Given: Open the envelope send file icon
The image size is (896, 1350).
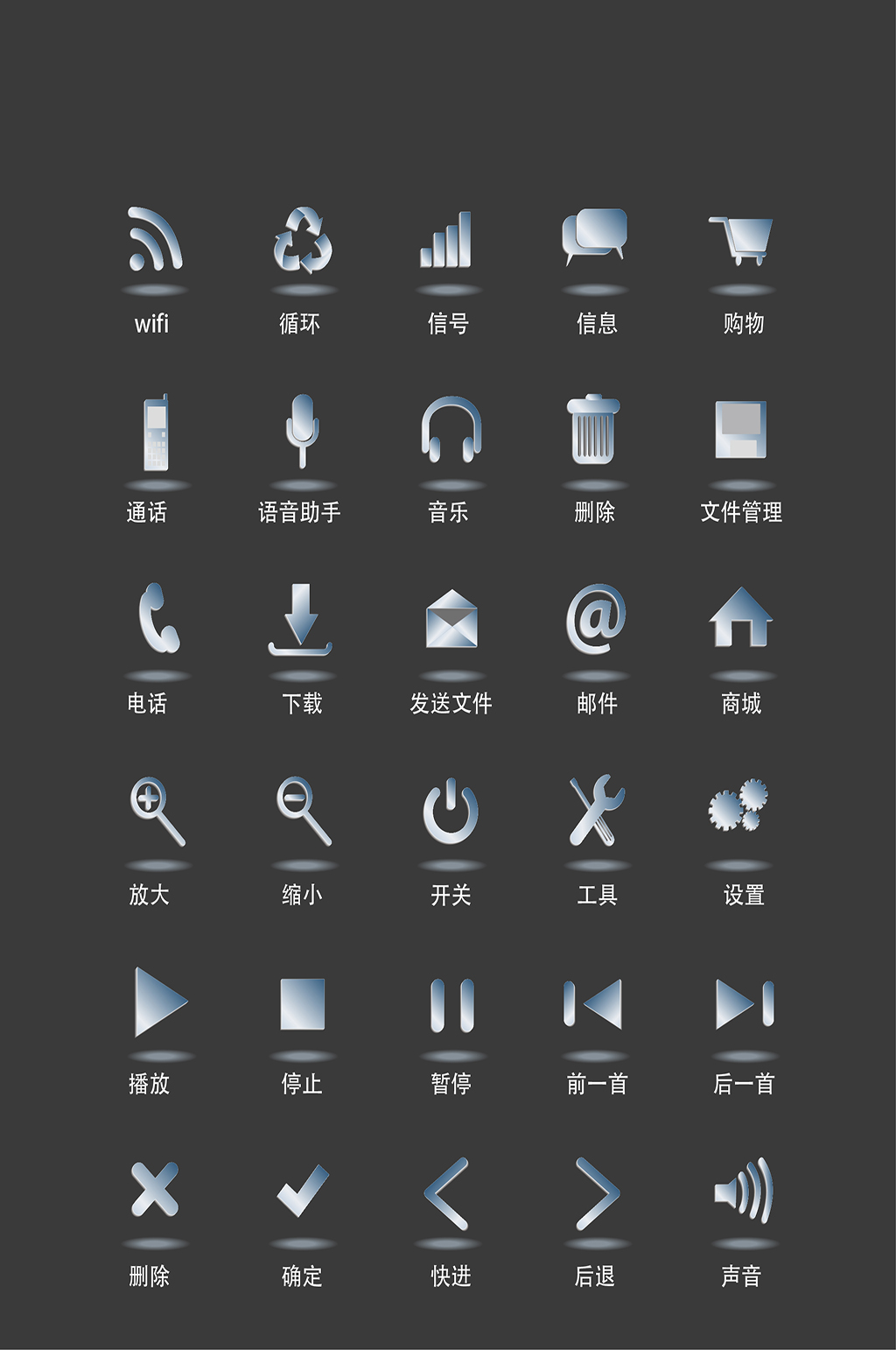Looking at the screenshot, I should click(x=451, y=619).
